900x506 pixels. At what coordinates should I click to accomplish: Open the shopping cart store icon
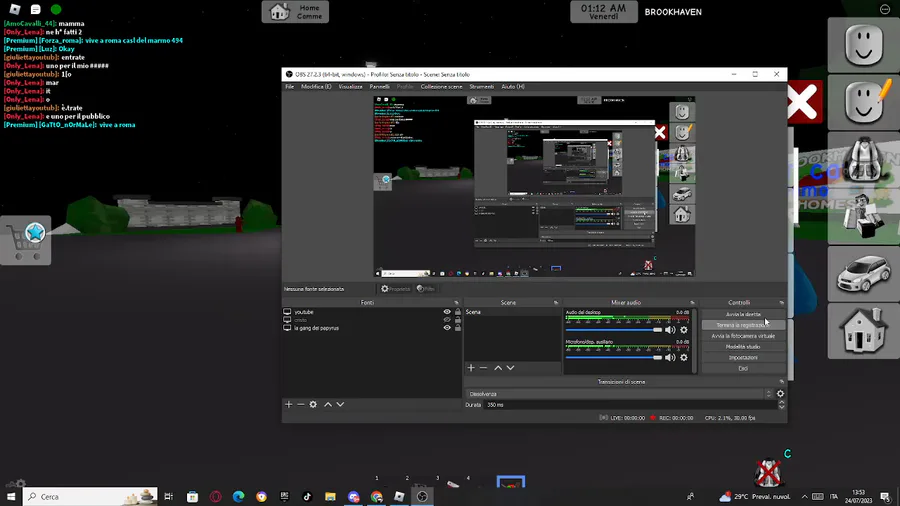tap(26, 240)
